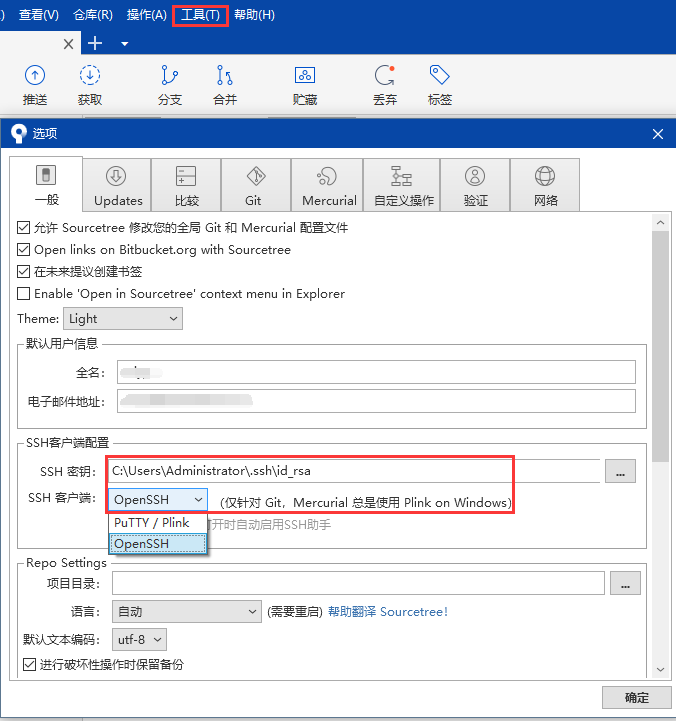The height and width of the screenshot is (721, 676).
Task: Switch to the Mercurial options tab
Action: tap(327, 185)
